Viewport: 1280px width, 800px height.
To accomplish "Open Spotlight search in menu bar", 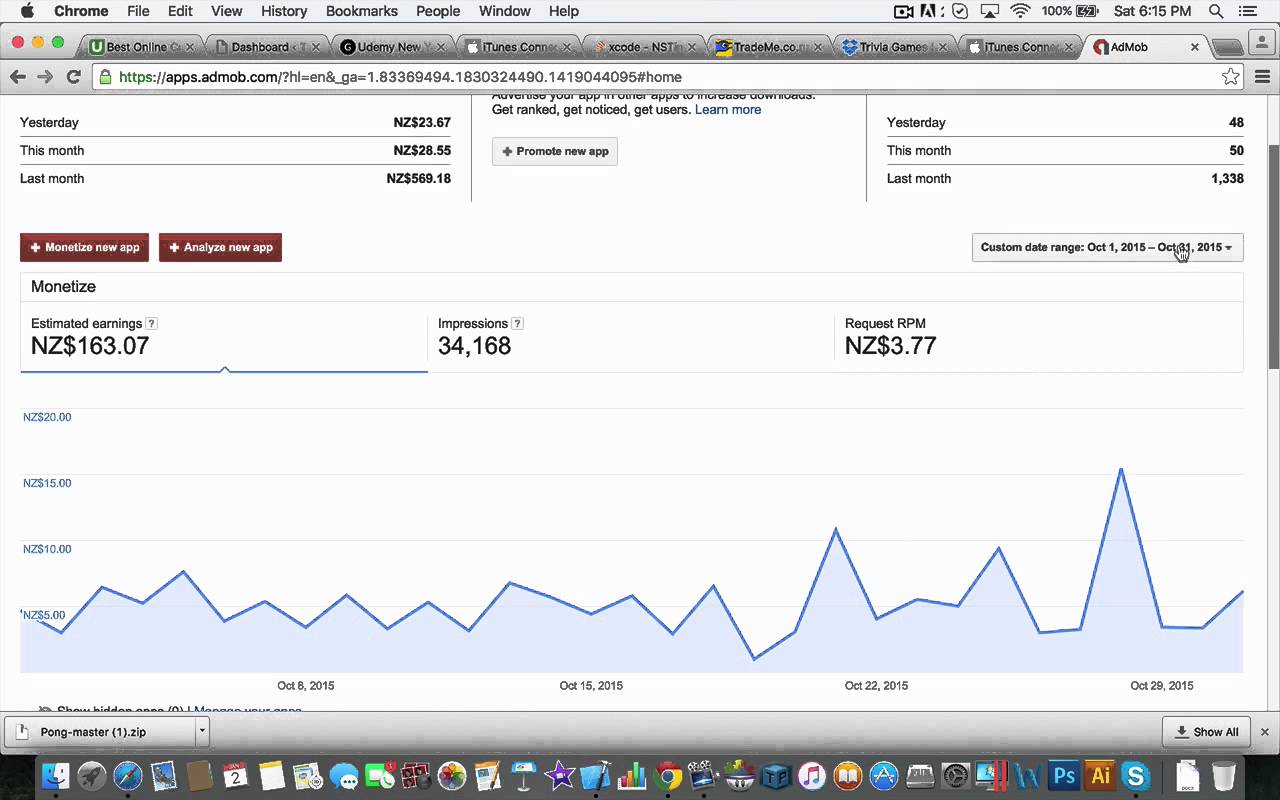I will coord(1216,11).
